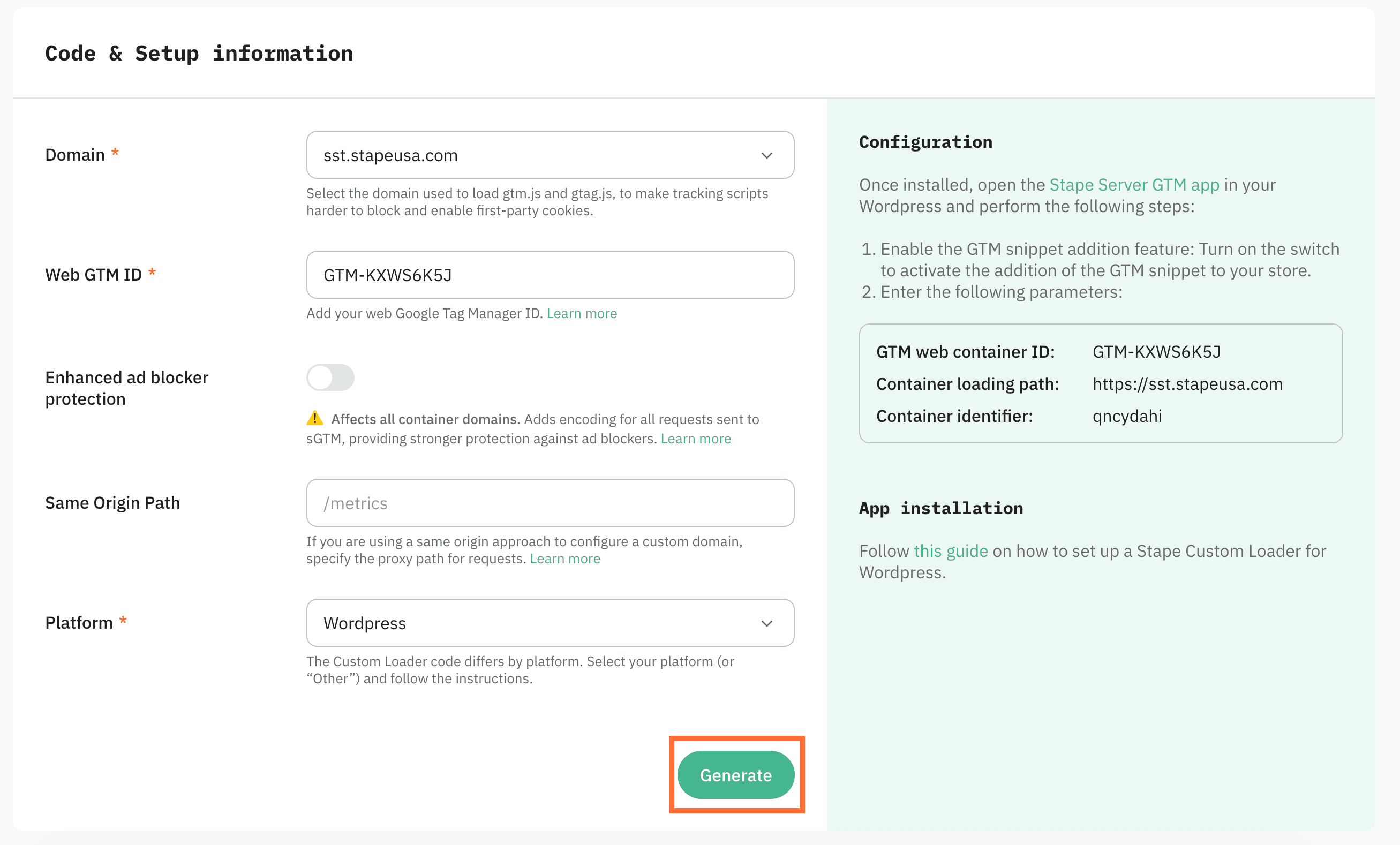Open Learn more about ad blocker protection

[696, 438]
